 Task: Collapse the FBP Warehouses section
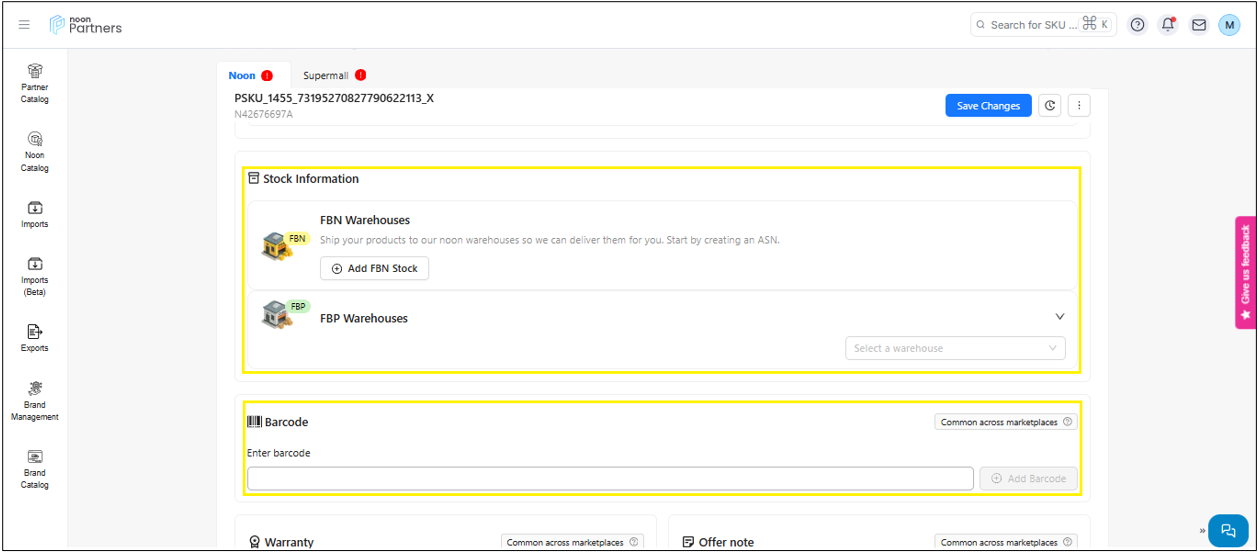[x=1060, y=317]
